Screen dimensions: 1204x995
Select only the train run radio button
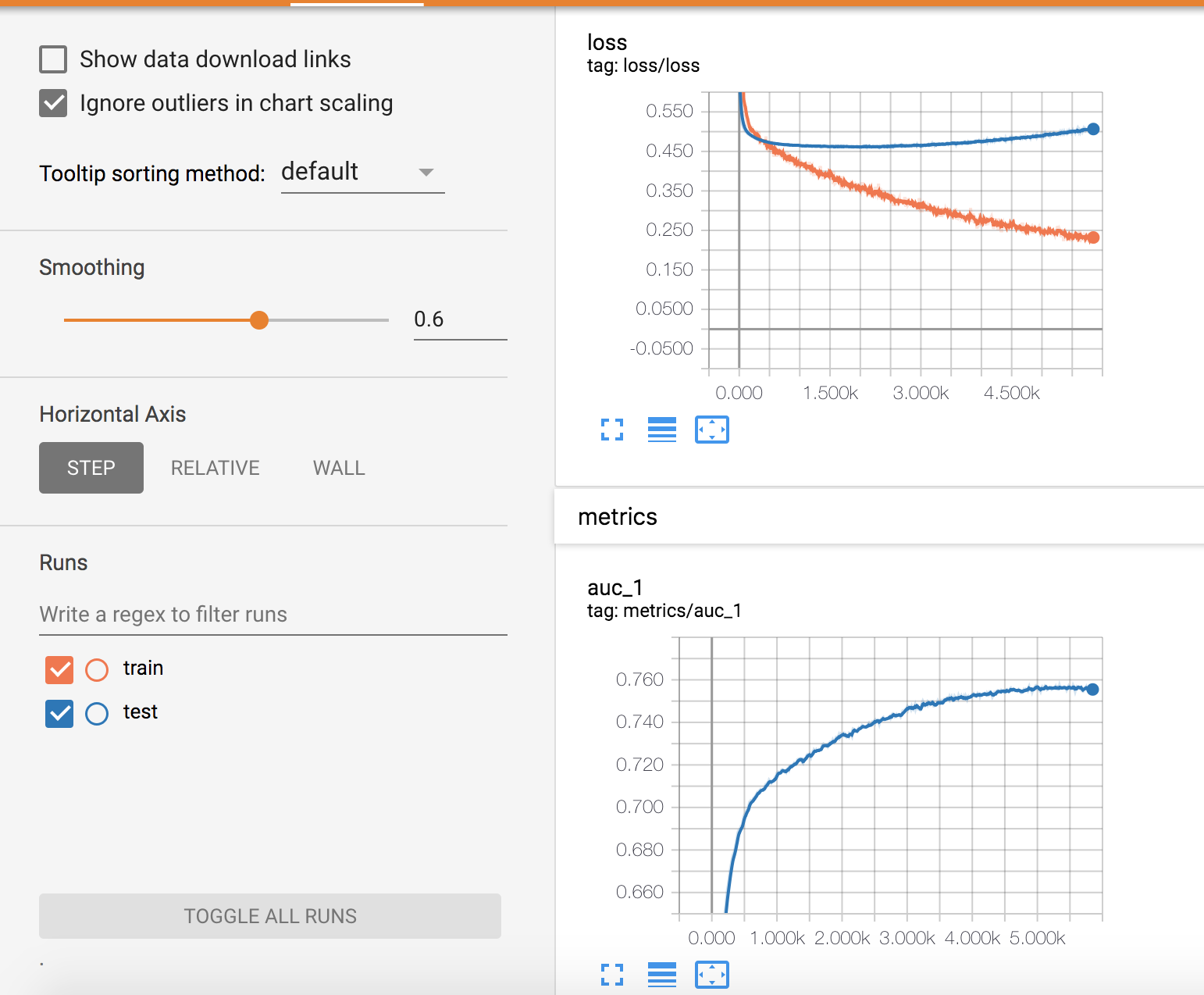coord(97,669)
